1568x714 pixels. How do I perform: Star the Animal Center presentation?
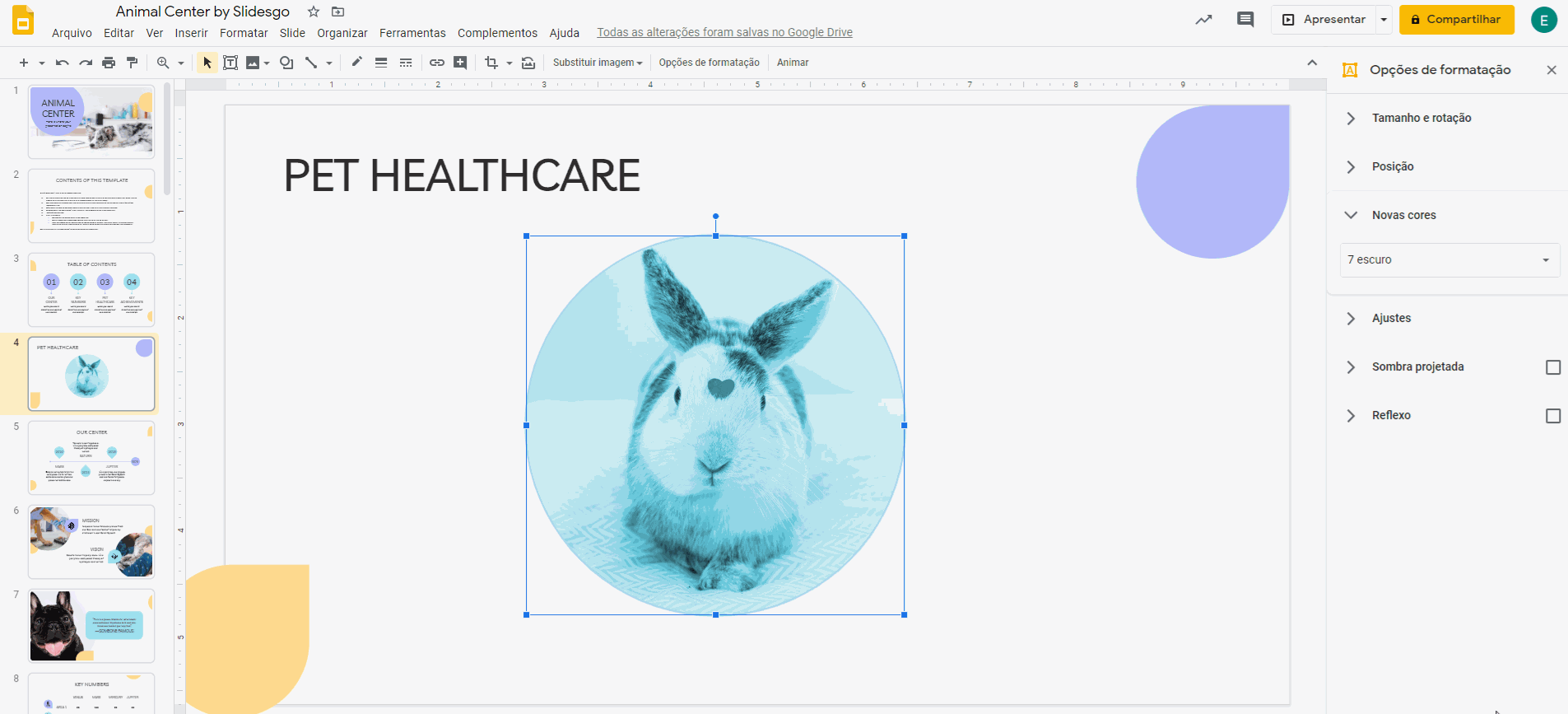[314, 12]
